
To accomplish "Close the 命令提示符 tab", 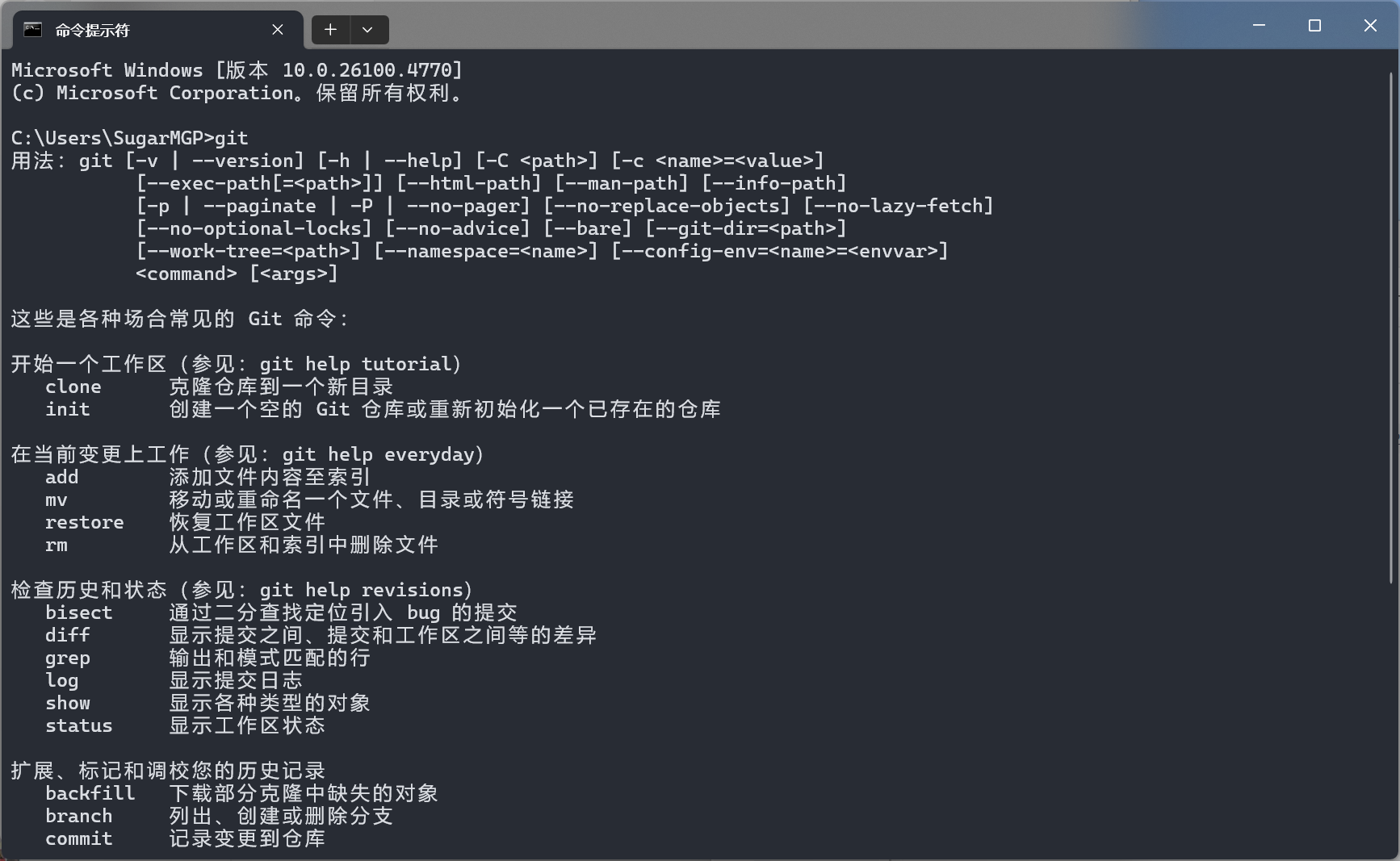I will (x=278, y=30).
